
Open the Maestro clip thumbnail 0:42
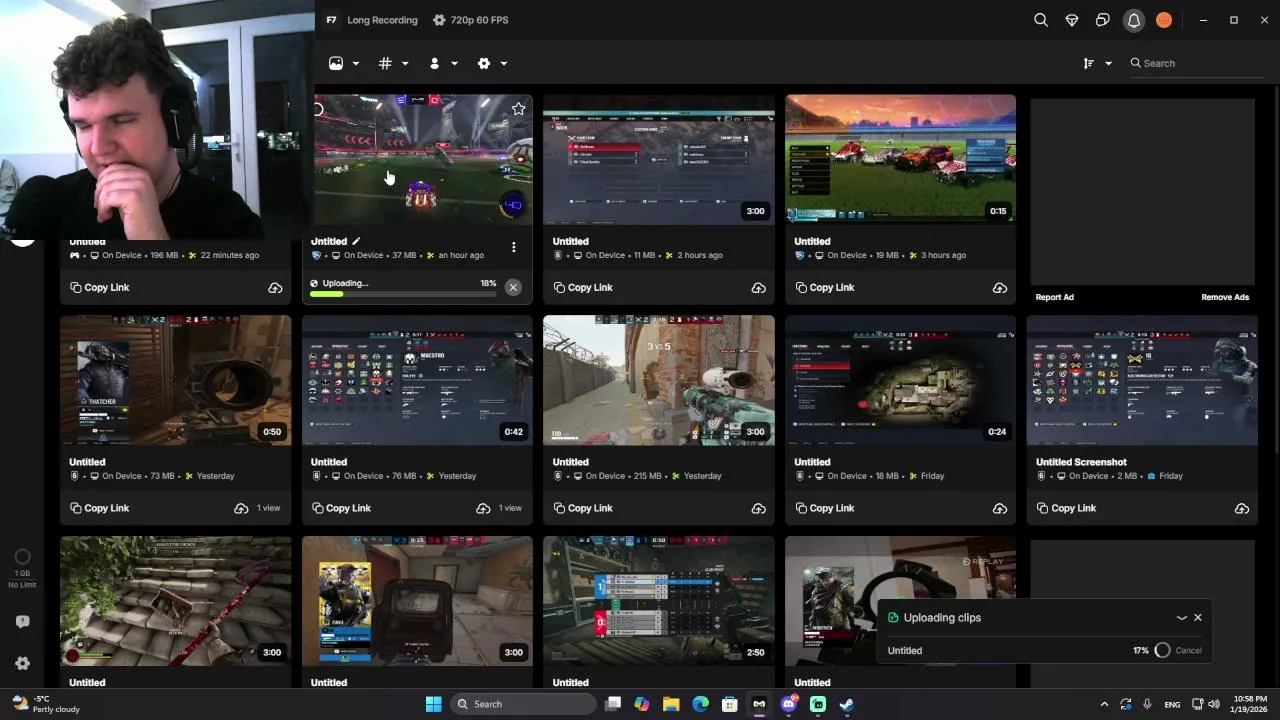click(417, 380)
